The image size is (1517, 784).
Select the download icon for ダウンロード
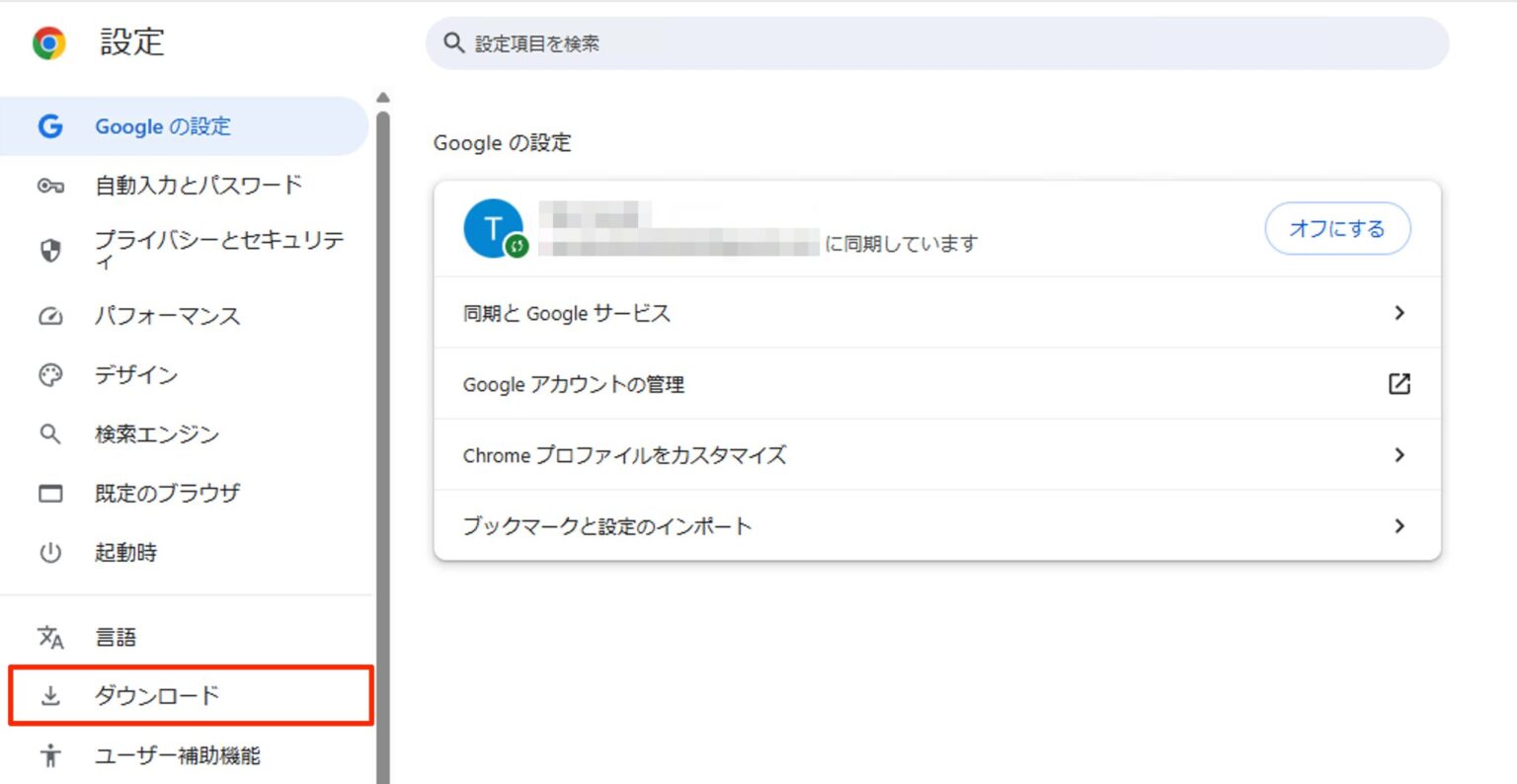click(x=50, y=696)
